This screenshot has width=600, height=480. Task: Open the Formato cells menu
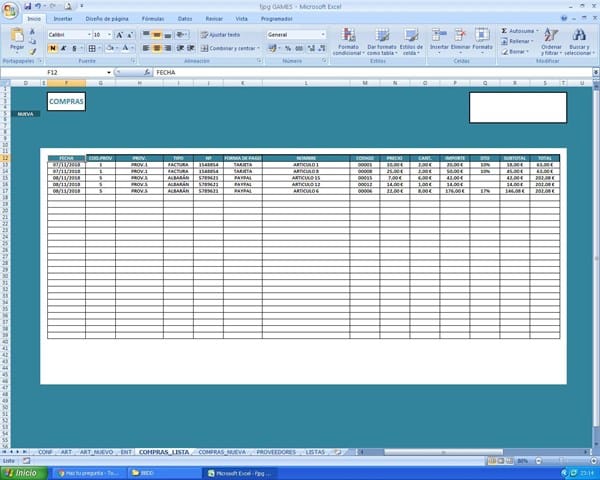[482, 41]
